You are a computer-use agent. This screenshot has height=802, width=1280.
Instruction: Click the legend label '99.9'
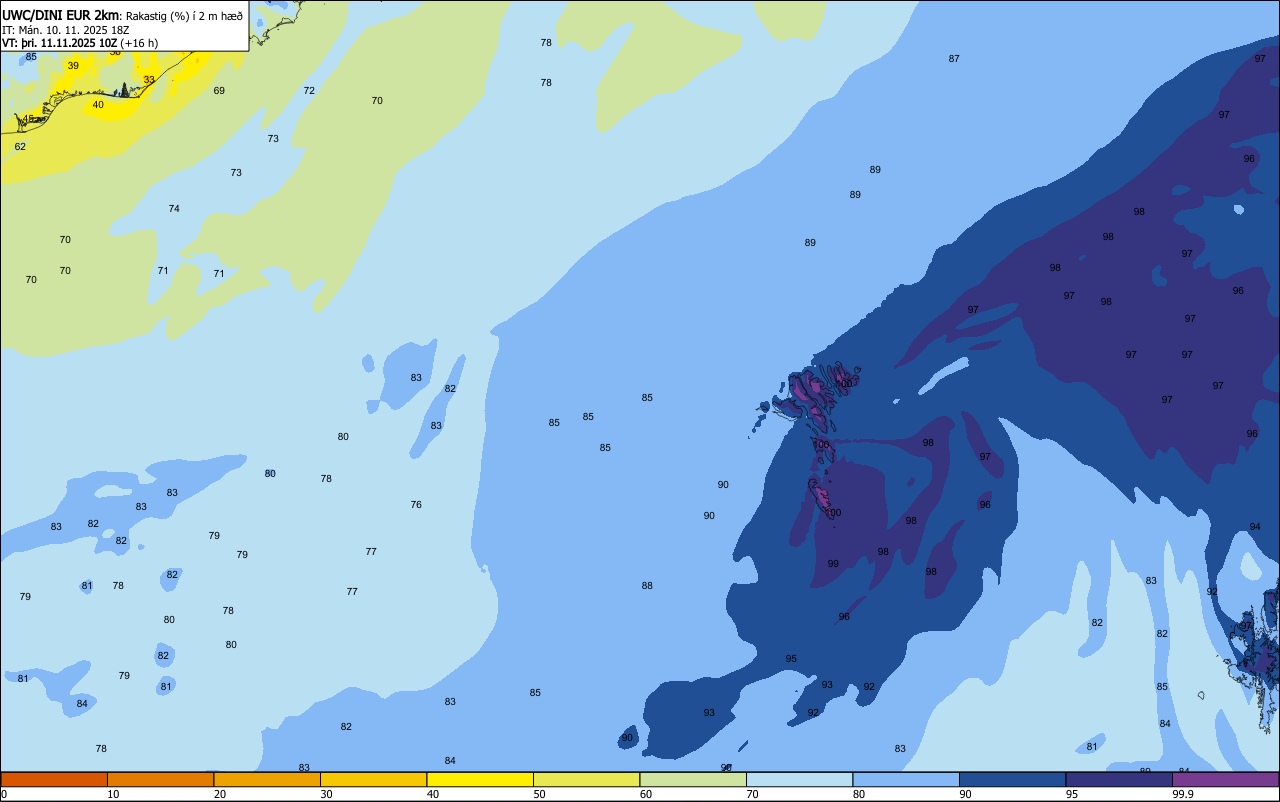pyautogui.click(x=1183, y=794)
